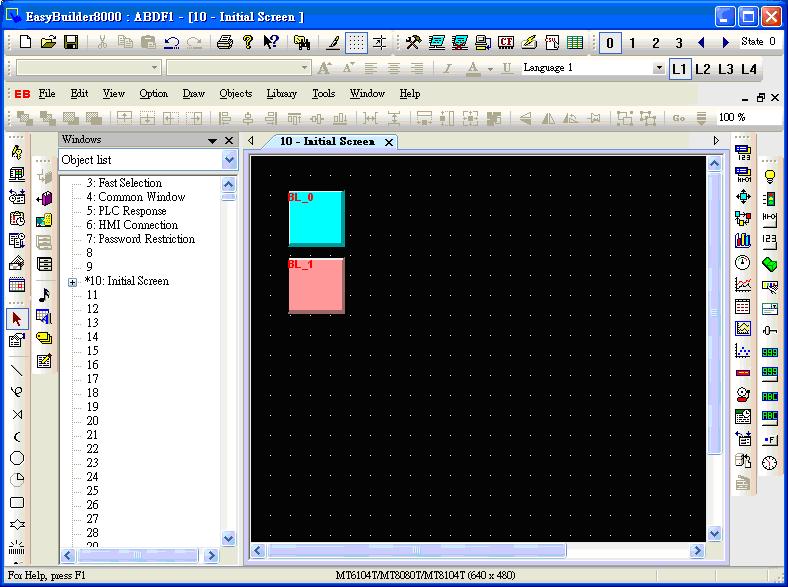Go to next state arrow

(x=725, y=43)
